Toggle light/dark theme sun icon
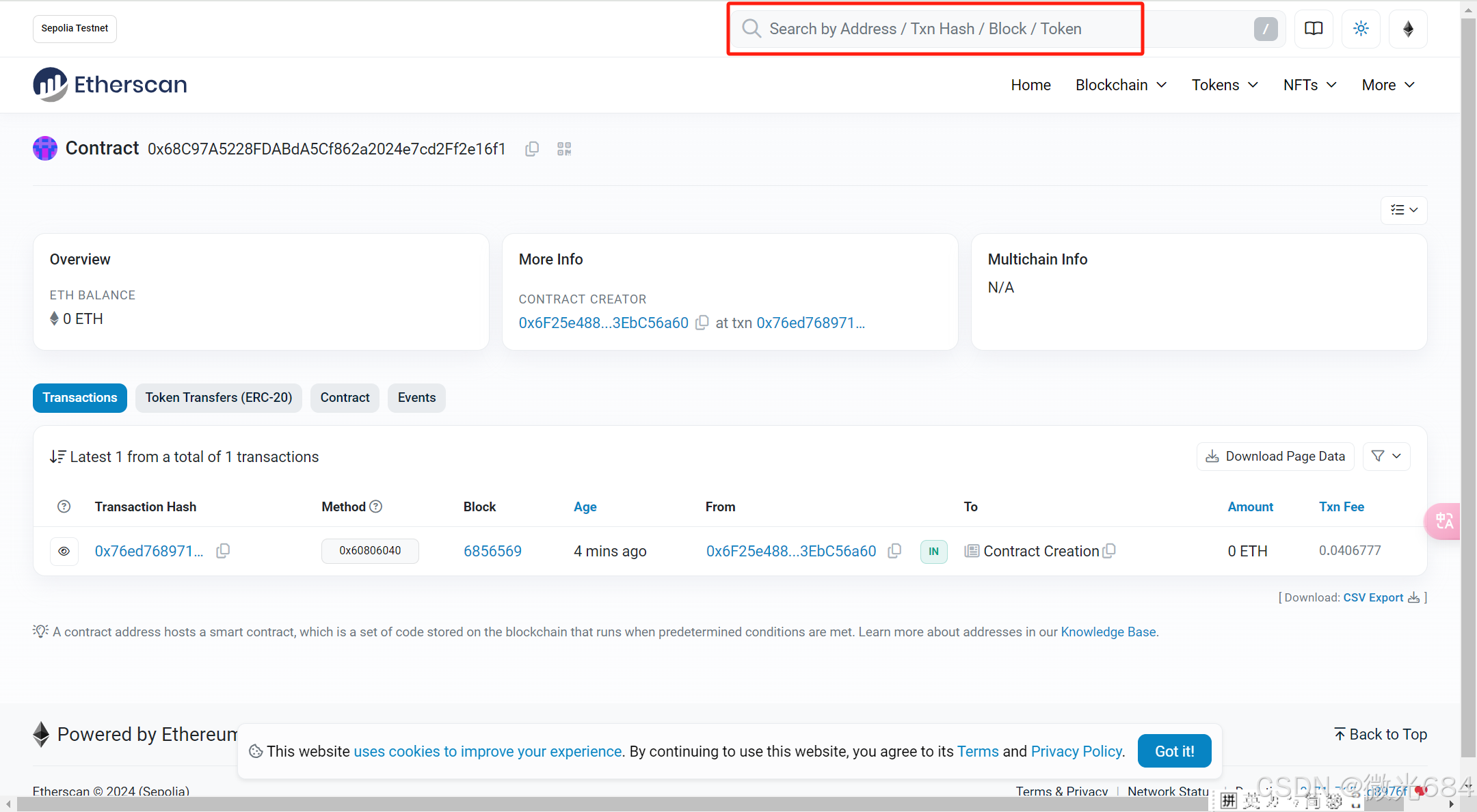Screen dimensions: 1477x812 [x=1361, y=29]
